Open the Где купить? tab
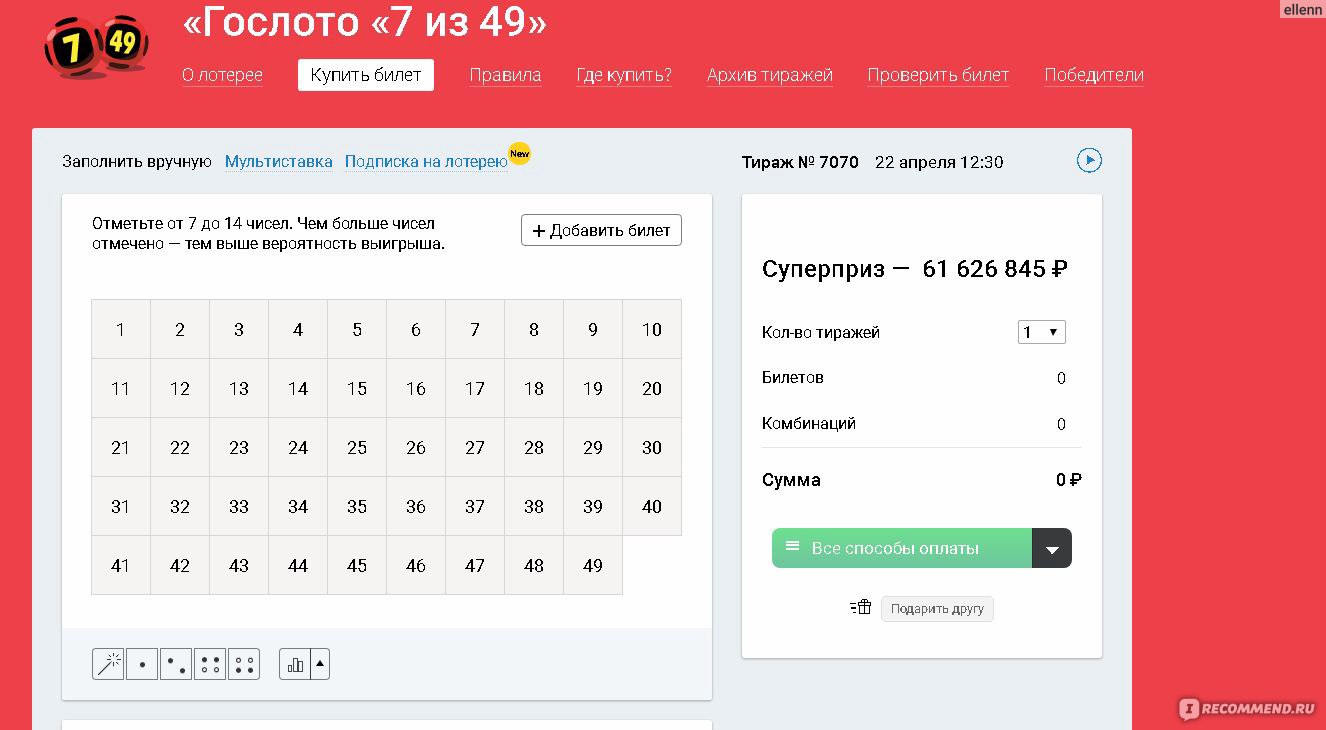Image resolution: width=1326 pixels, height=730 pixels. [x=624, y=75]
